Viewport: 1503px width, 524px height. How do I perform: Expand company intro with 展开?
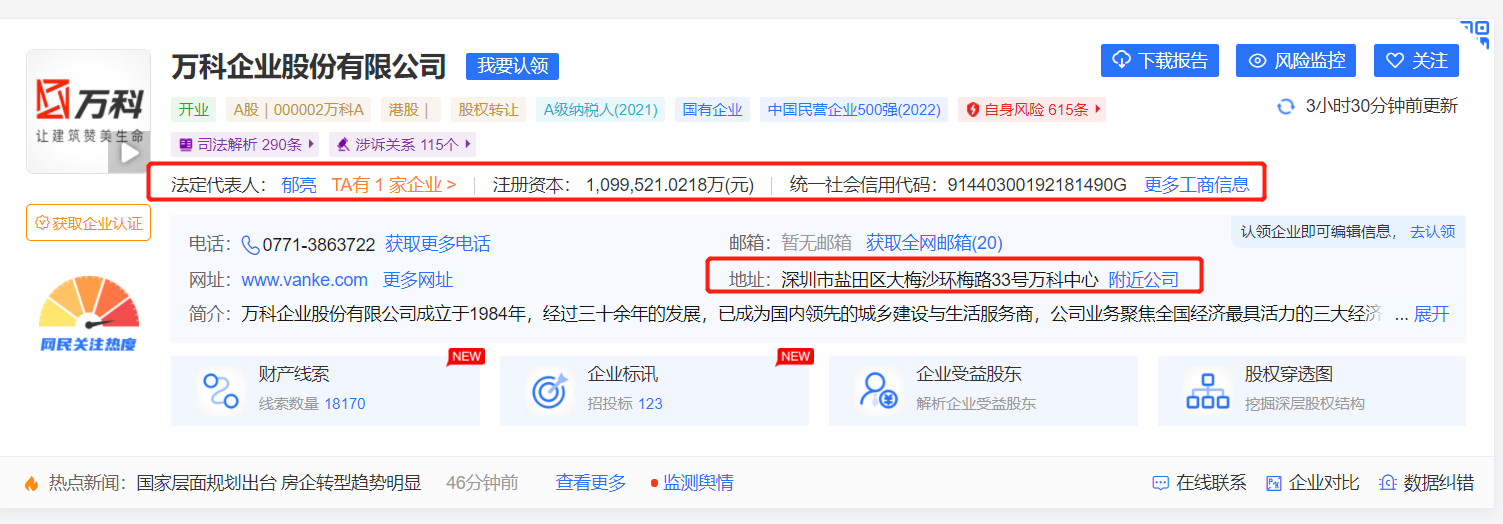(x=1431, y=314)
